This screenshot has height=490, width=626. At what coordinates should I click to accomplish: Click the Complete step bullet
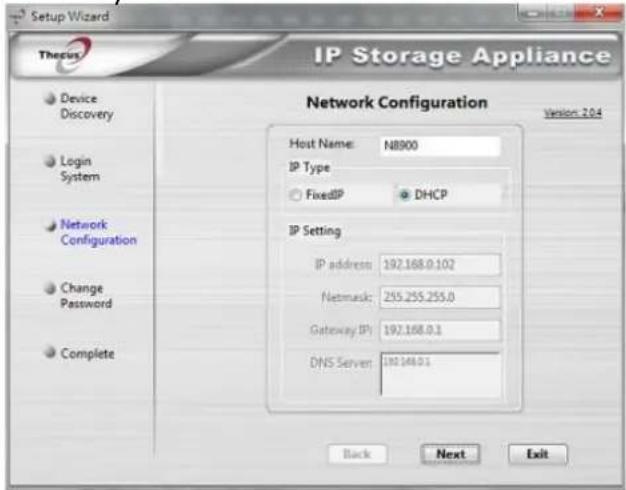pos(50,353)
